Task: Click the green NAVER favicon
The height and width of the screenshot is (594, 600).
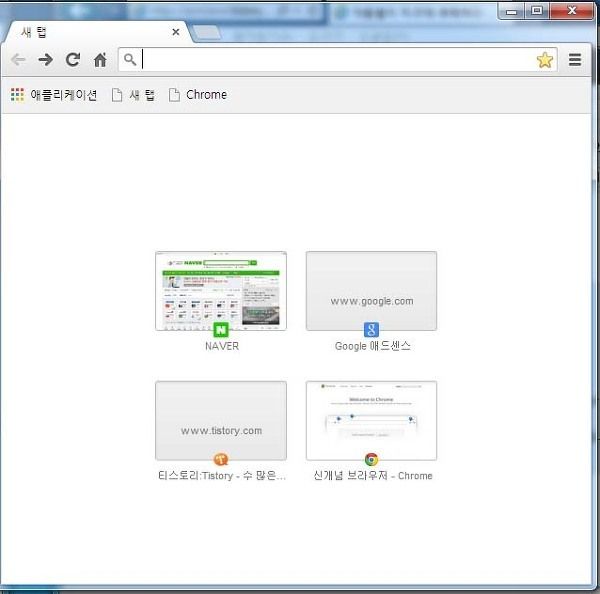Action: pyautogui.click(x=221, y=330)
